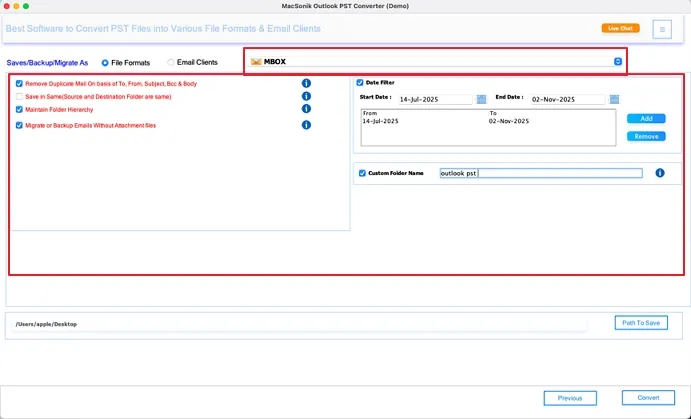The width and height of the screenshot is (691, 419).
Task: Select the 14-Jul-2025 date range row
Action: pyautogui.click(x=488, y=121)
